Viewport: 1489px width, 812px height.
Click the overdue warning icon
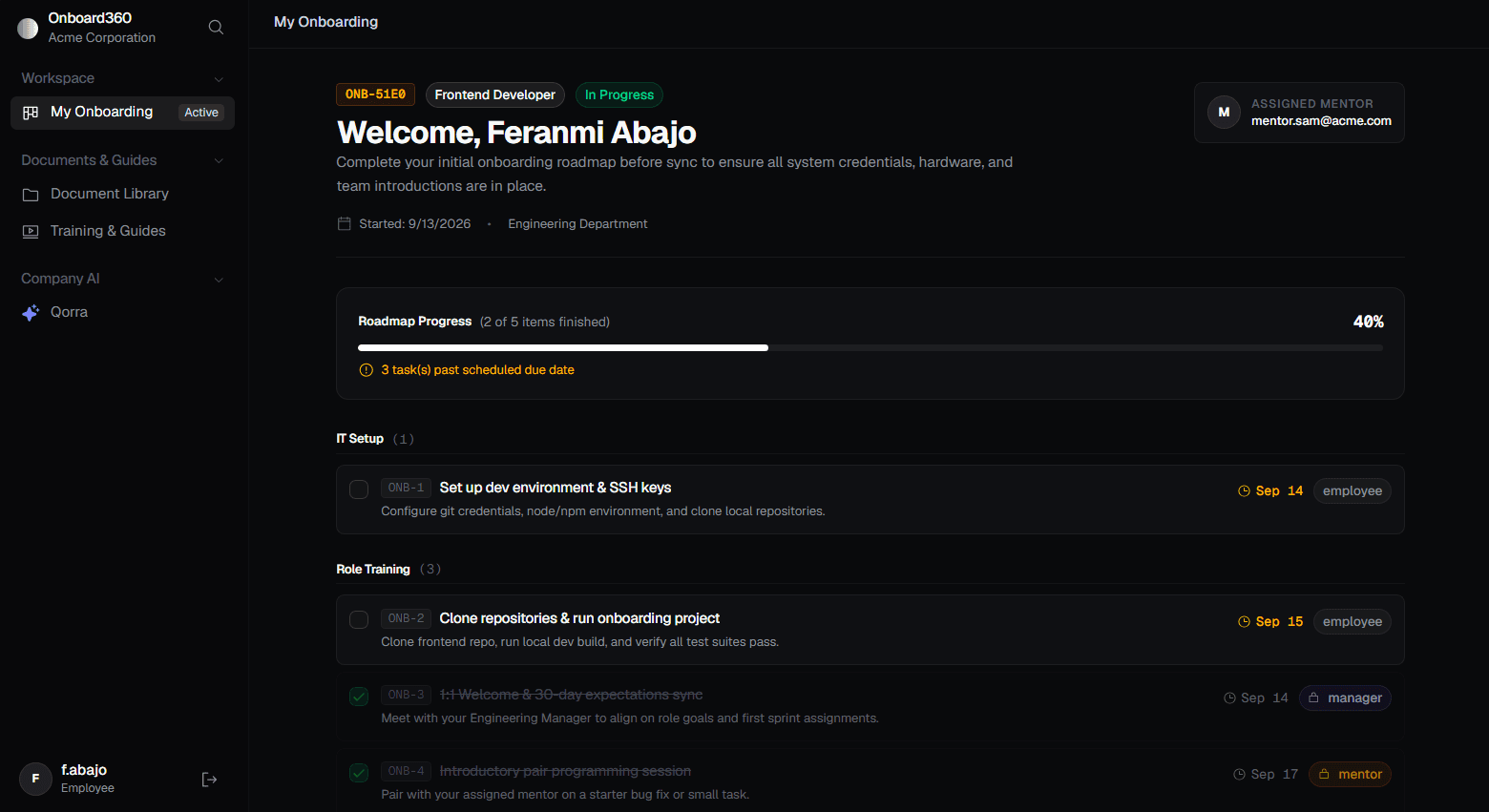(x=366, y=370)
